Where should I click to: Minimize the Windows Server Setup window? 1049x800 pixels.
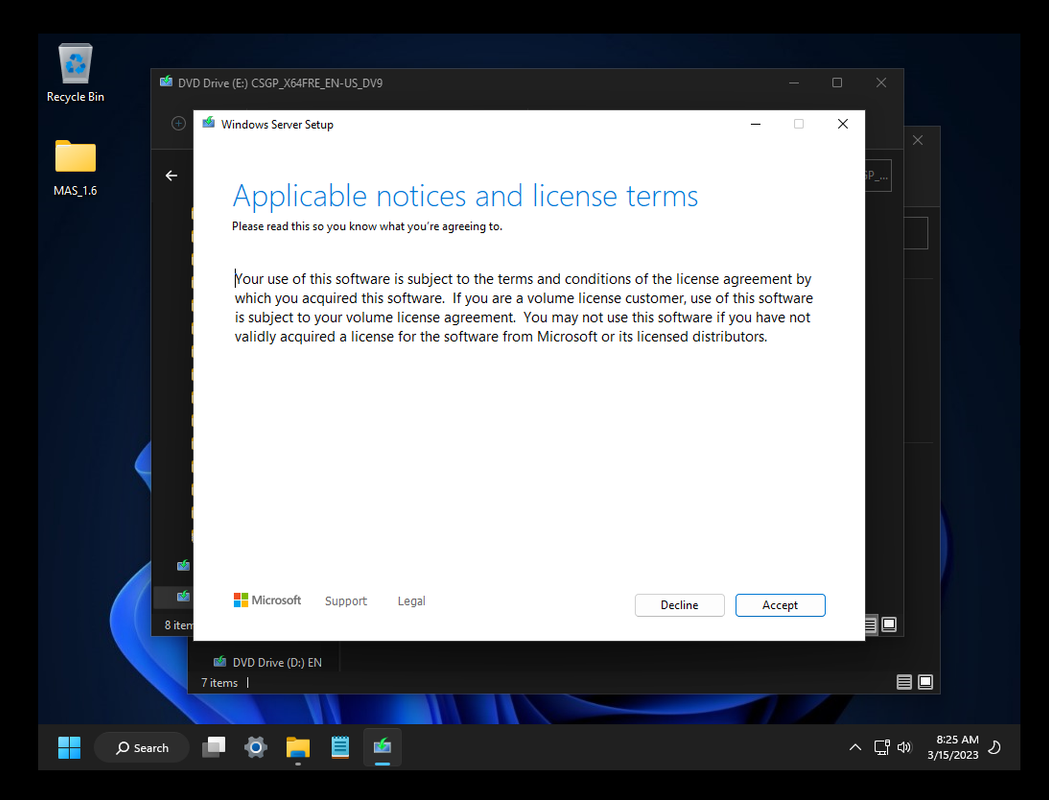click(x=755, y=124)
